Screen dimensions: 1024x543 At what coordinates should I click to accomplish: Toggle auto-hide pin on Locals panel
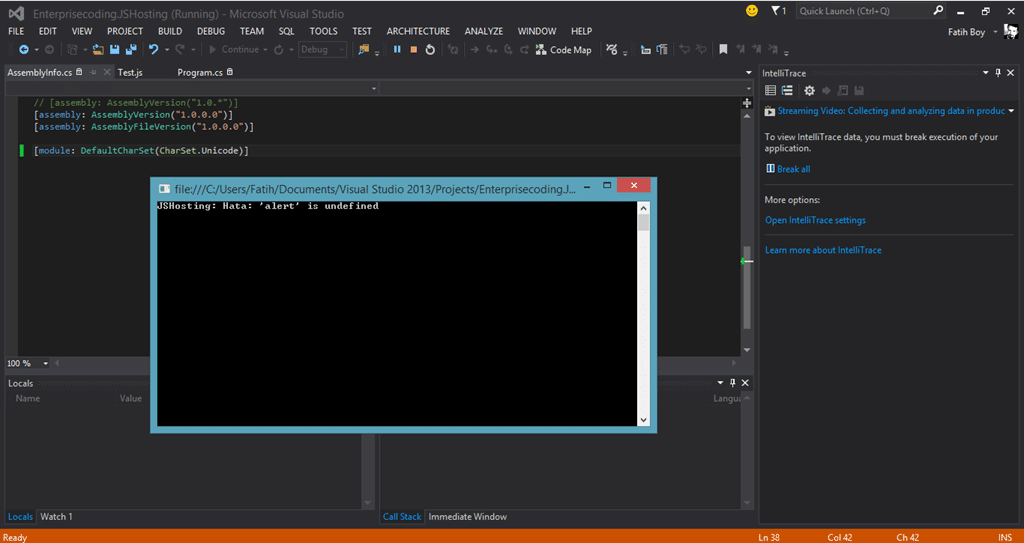pyautogui.click(x=732, y=383)
